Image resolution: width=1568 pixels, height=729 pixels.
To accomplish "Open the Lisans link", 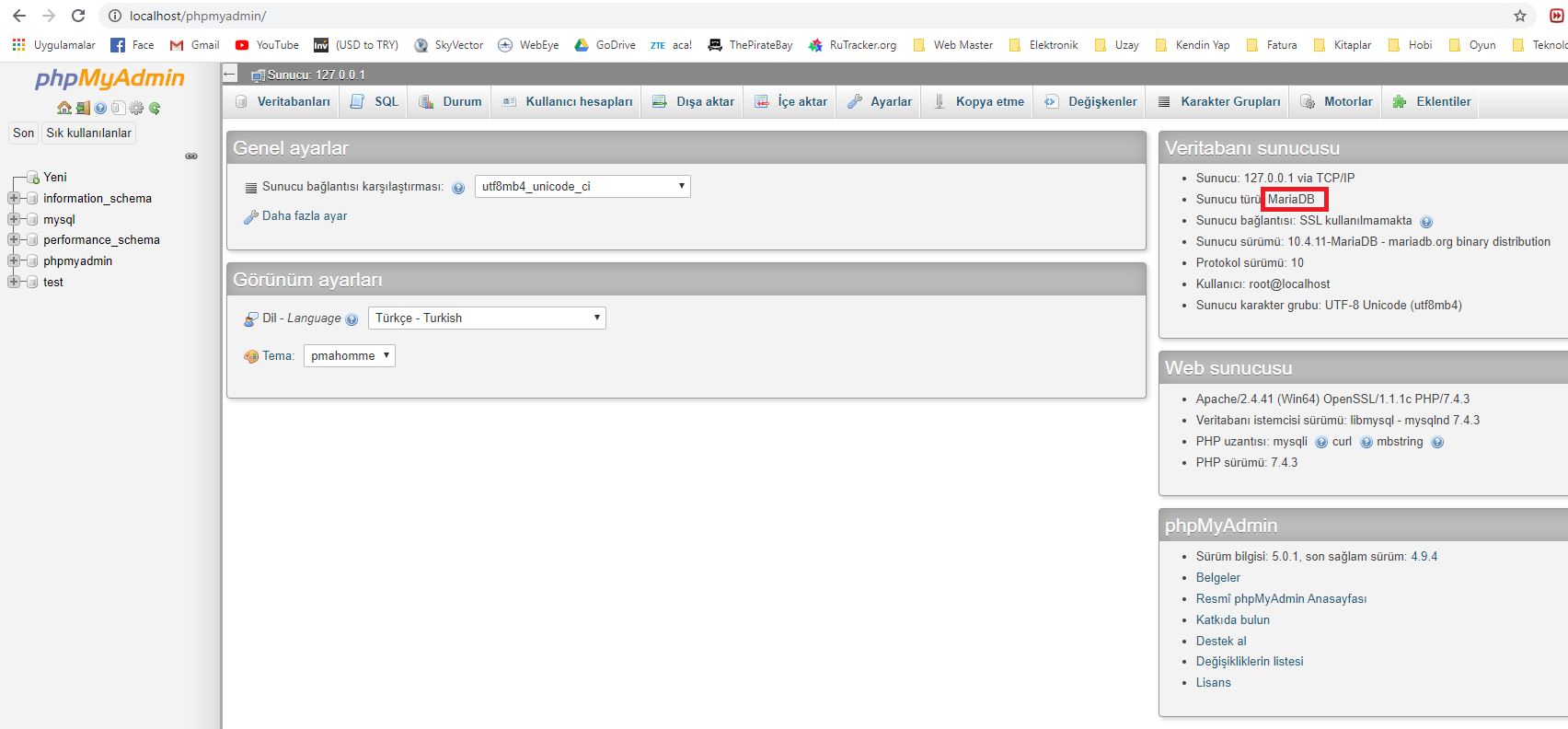I will point(1214,683).
